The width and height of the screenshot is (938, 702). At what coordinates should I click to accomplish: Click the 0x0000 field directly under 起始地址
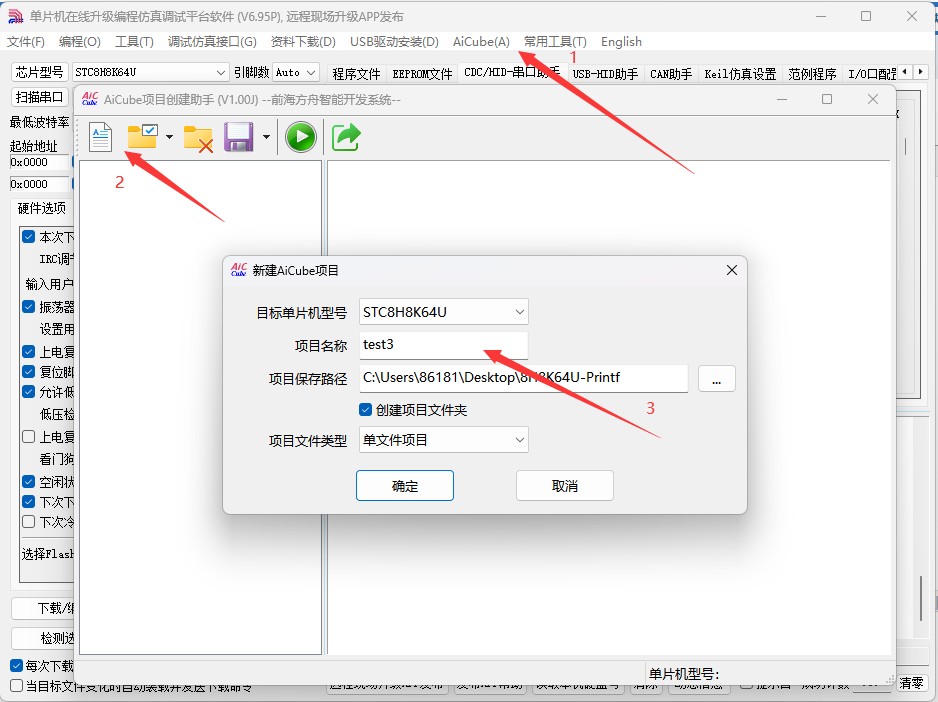click(x=39, y=162)
